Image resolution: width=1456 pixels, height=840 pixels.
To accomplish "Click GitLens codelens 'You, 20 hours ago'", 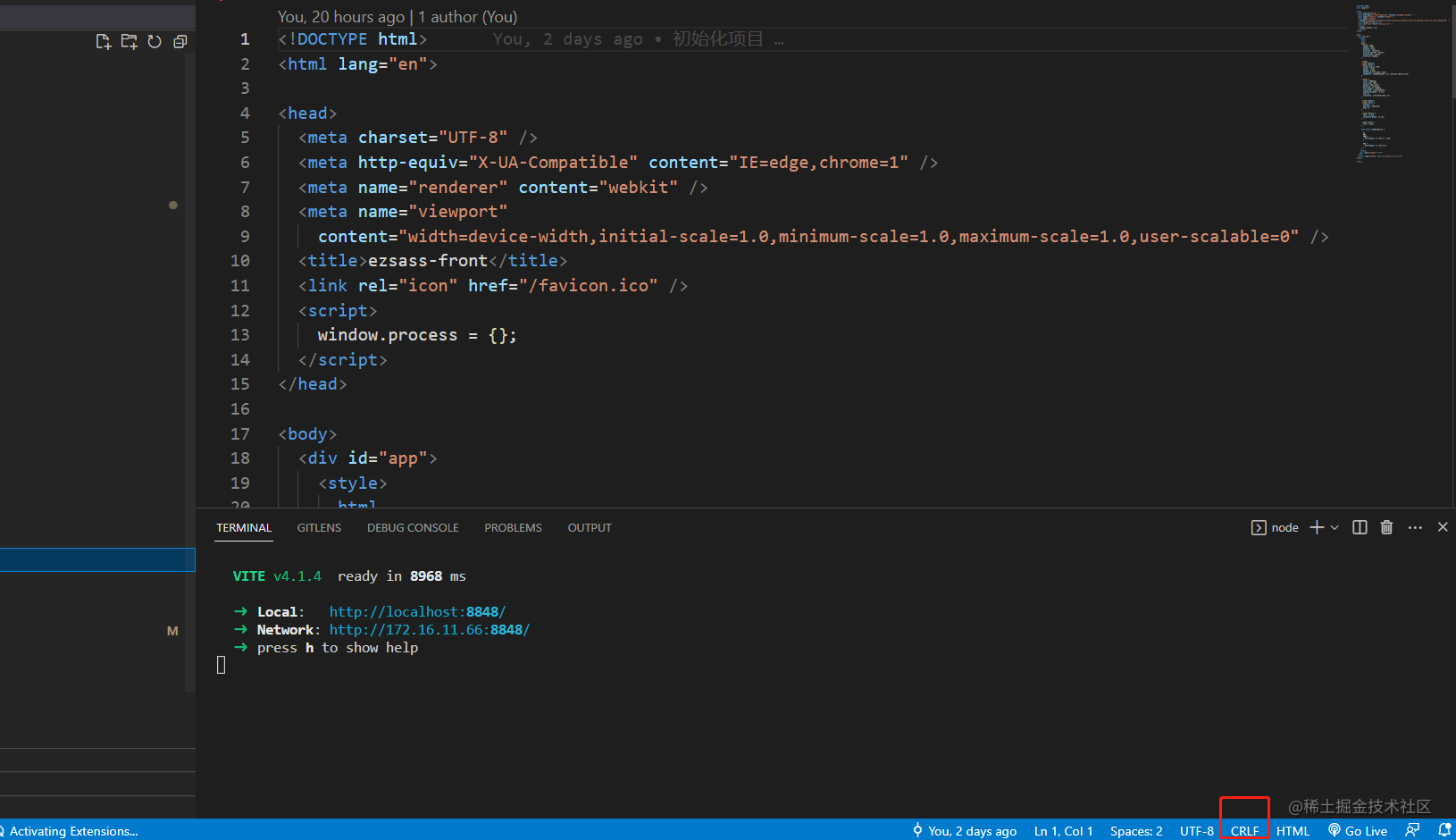I will coord(341,16).
